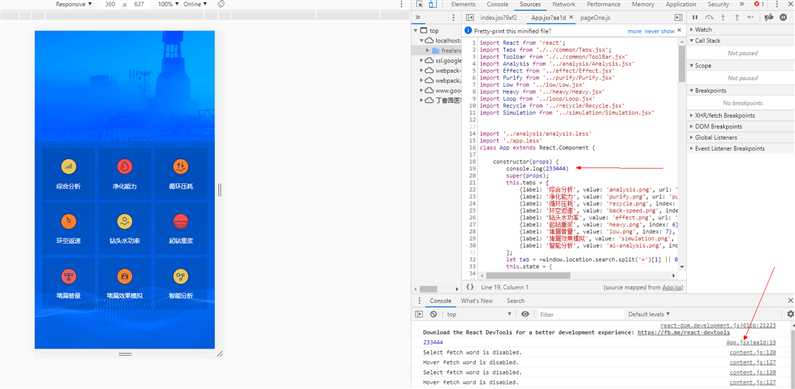Show the console sidebar icon
This screenshot has width=795, height=389.
pos(419,314)
